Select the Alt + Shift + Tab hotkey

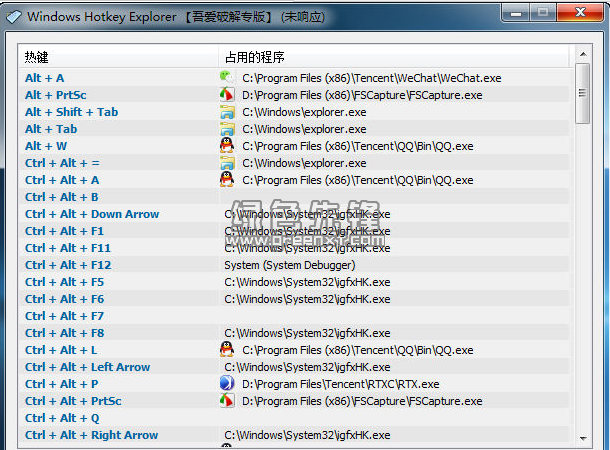click(x=71, y=112)
